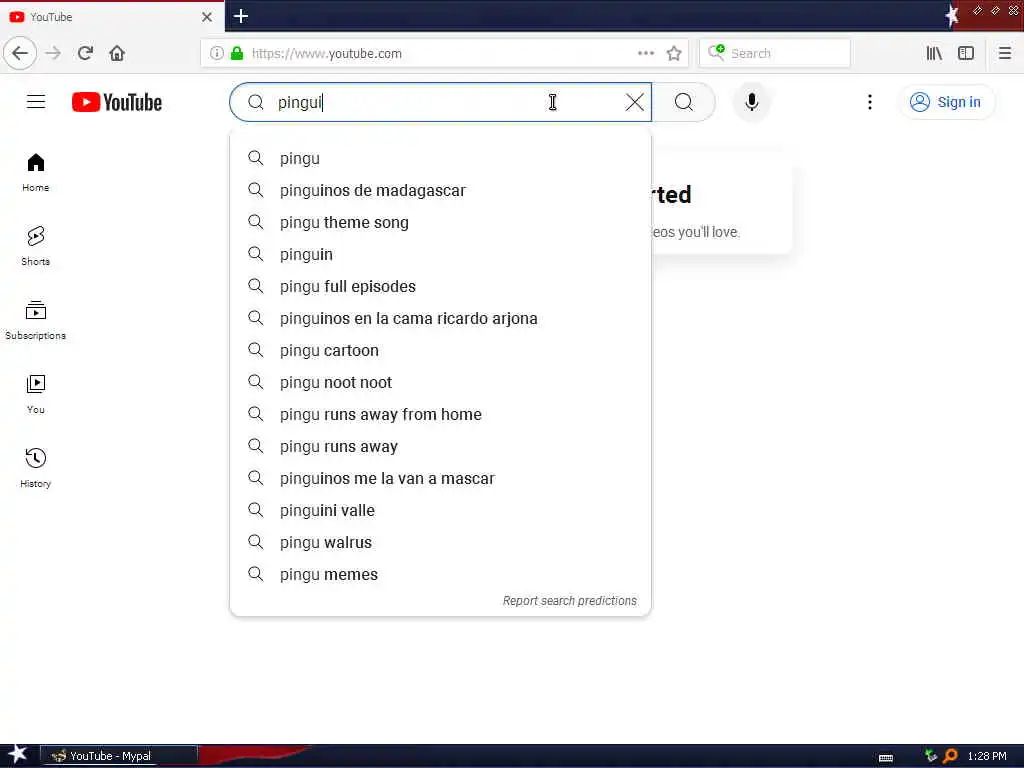Start voice search with the microphone icon
Screen dimensions: 1024x768
point(752,102)
